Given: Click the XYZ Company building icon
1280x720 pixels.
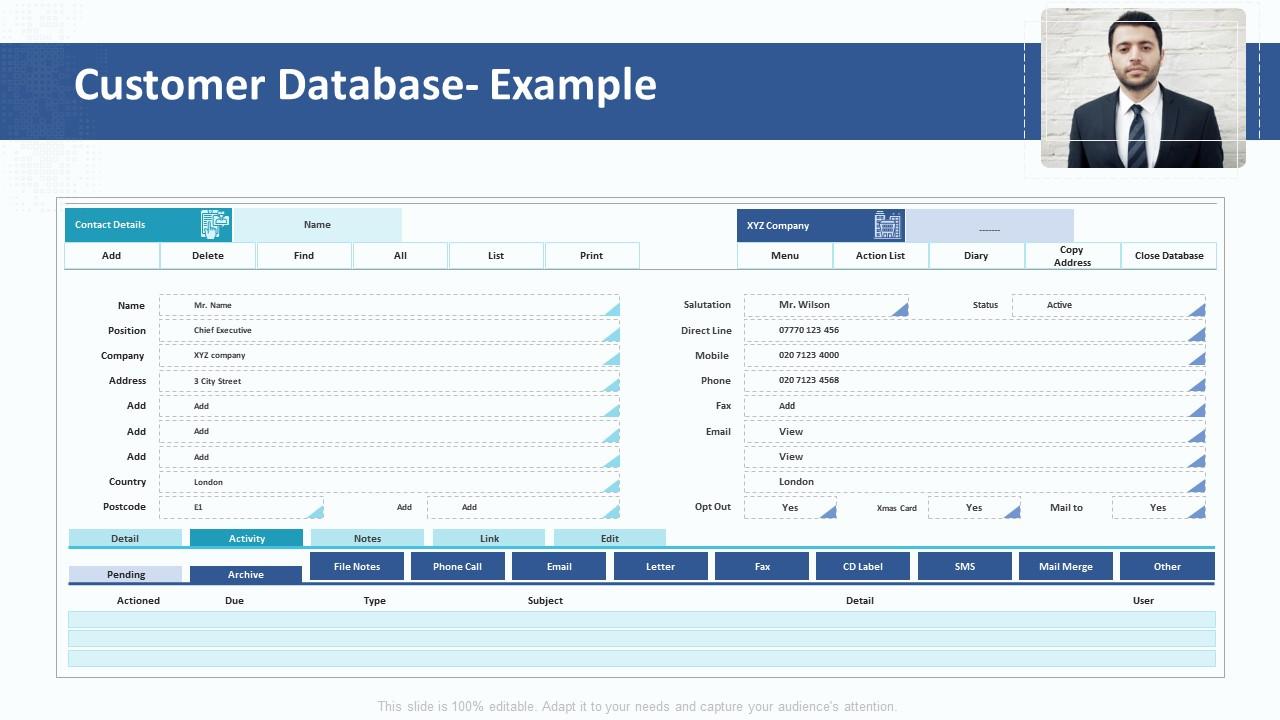Looking at the screenshot, I should 887,225.
